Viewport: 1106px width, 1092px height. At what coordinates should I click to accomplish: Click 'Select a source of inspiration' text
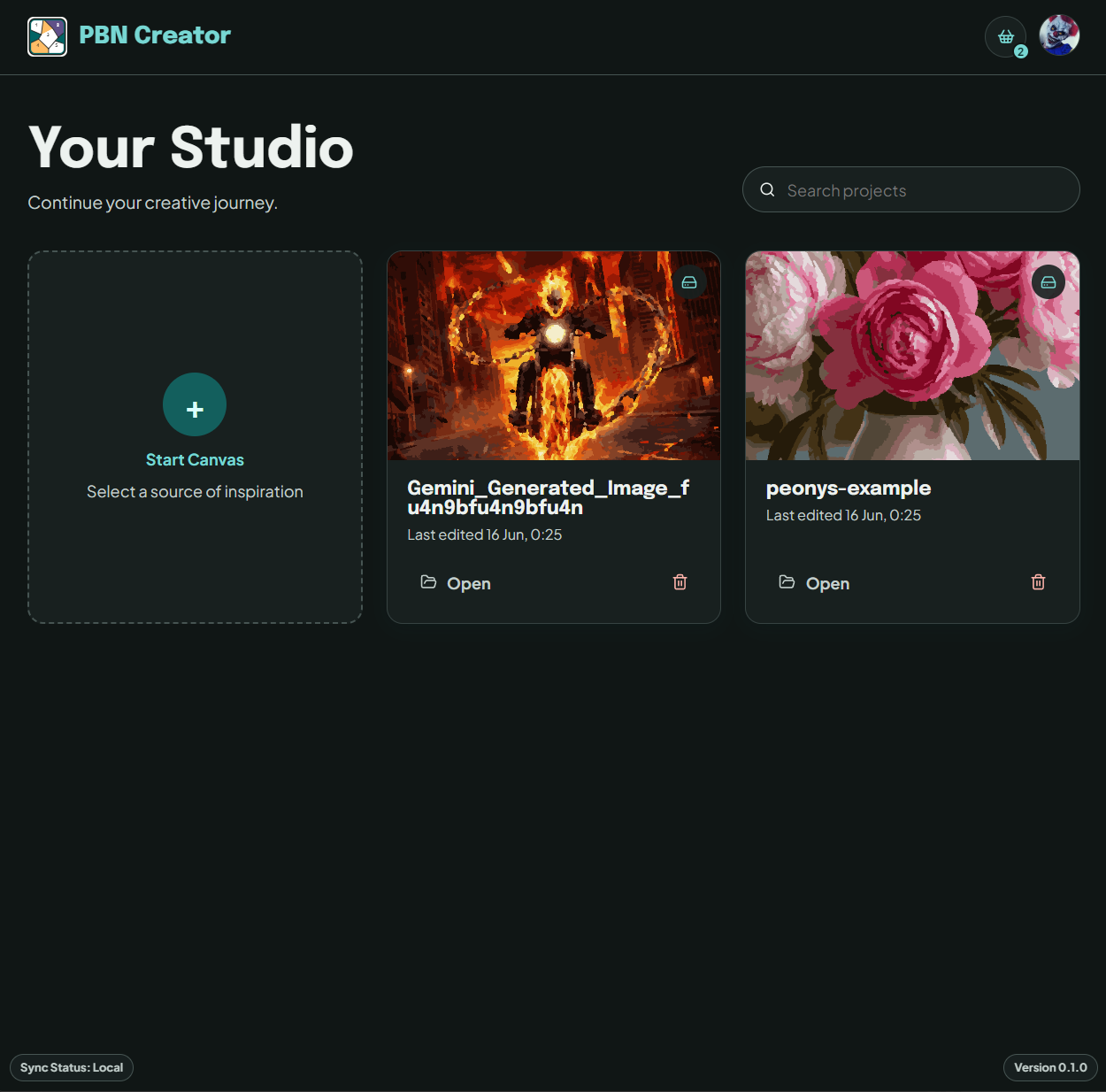pos(195,492)
